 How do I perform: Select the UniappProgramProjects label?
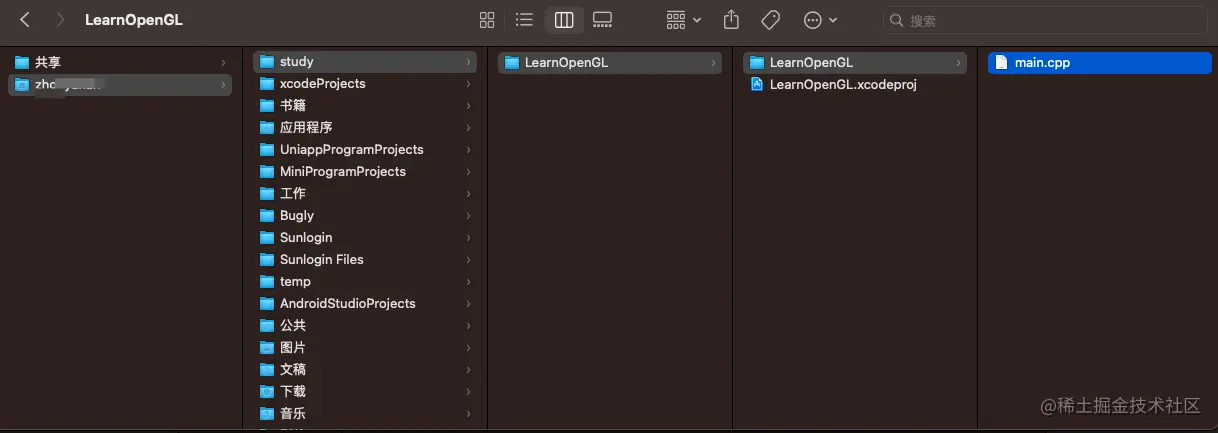point(352,150)
